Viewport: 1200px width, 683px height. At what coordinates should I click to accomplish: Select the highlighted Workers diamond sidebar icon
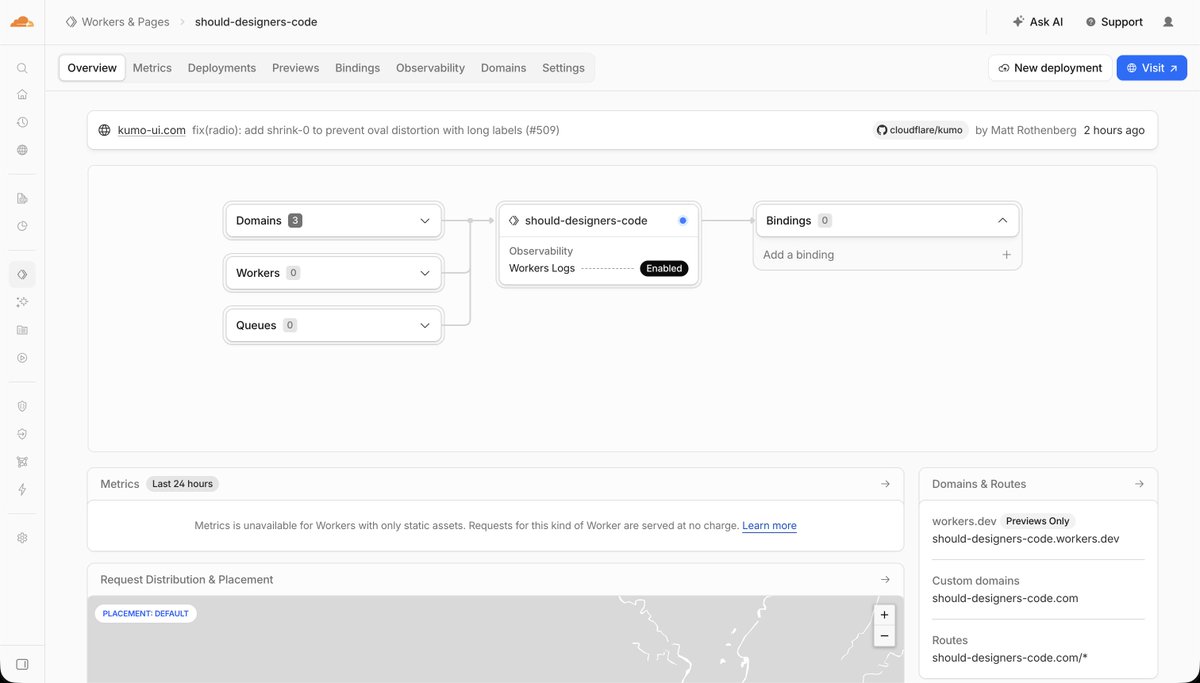click(22, 274)
